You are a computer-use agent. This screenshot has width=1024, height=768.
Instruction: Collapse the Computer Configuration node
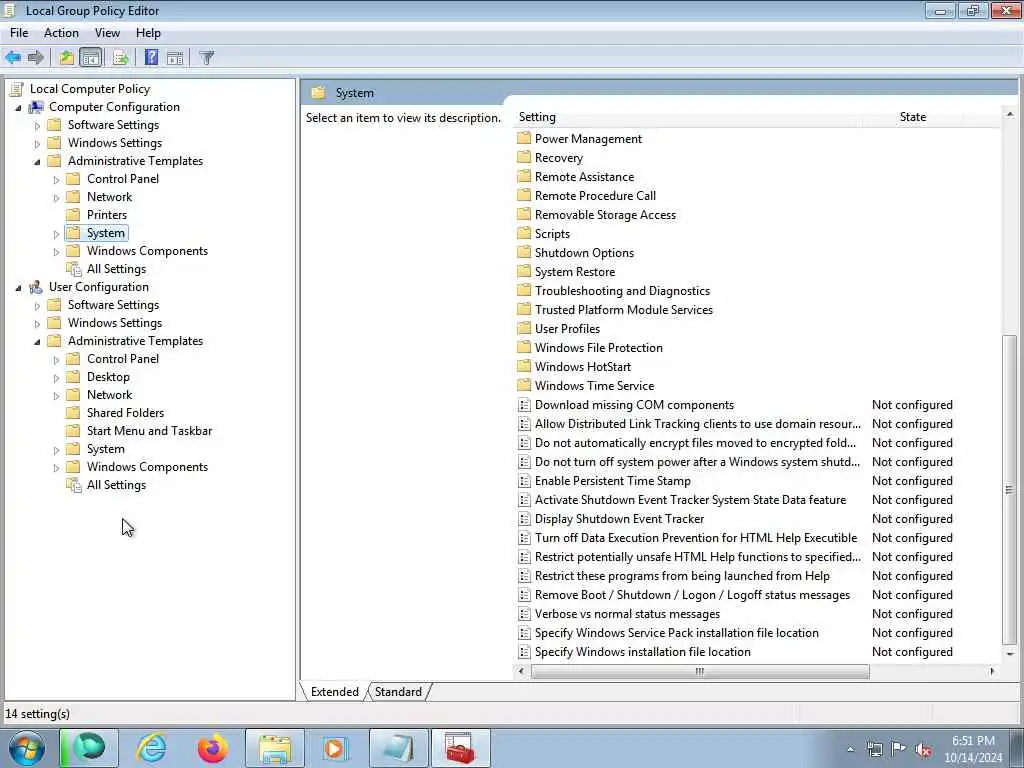(x=18, y=107)
